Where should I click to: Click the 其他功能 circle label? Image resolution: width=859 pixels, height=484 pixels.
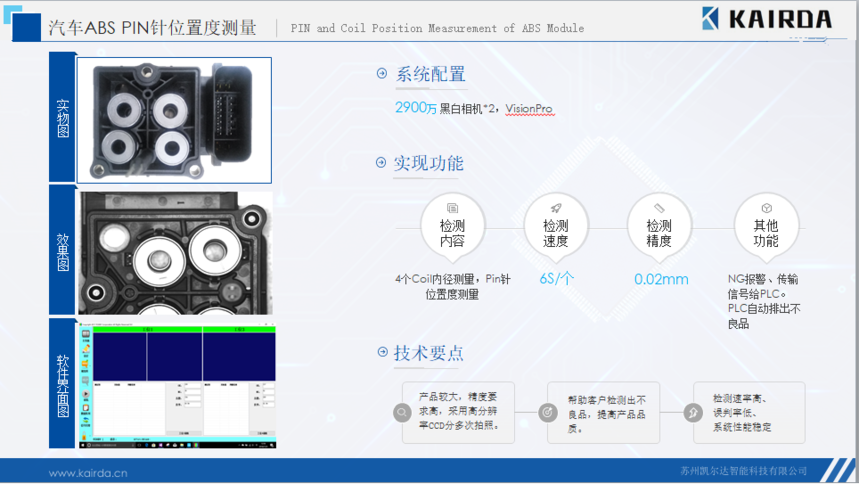coord(766,234)
